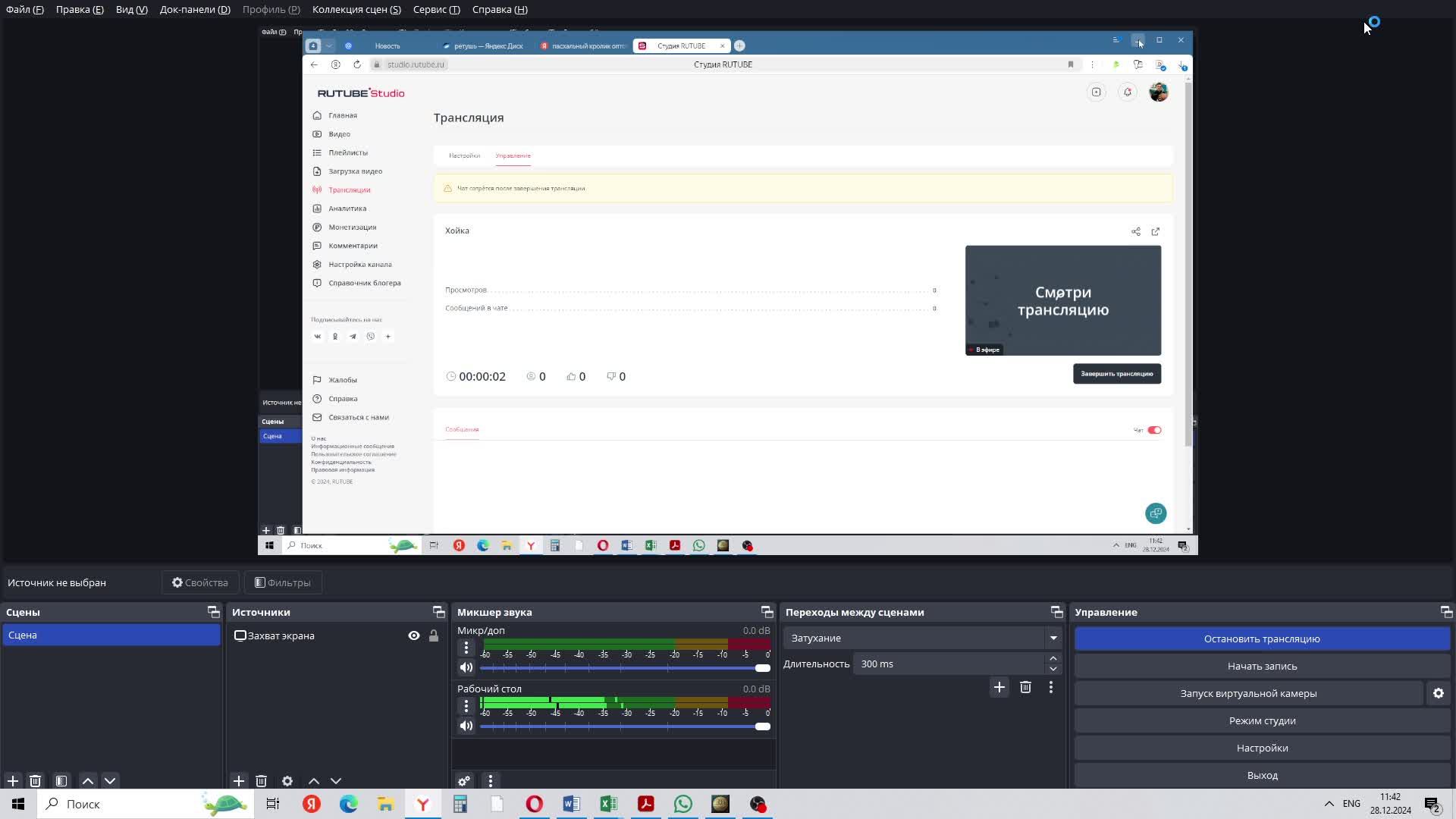Open the Док-панели menu
The width and height of the screenshot is (1456, 819).
pyautogui.click(x=195, y=10)
